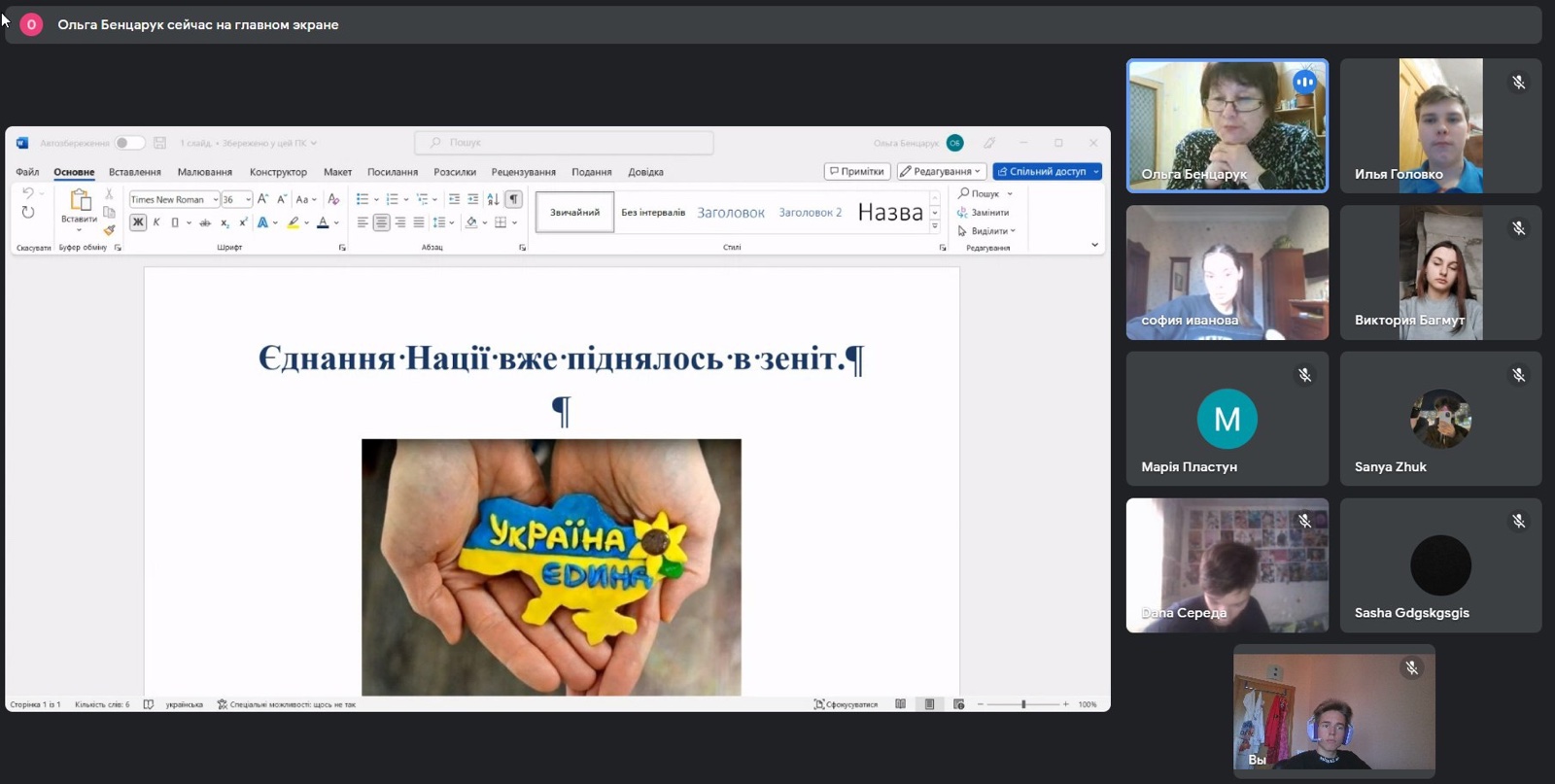Click the bullet list icon
This screenshot has height=784, width=1555.
pyautogui.click(x=363, y=199)
